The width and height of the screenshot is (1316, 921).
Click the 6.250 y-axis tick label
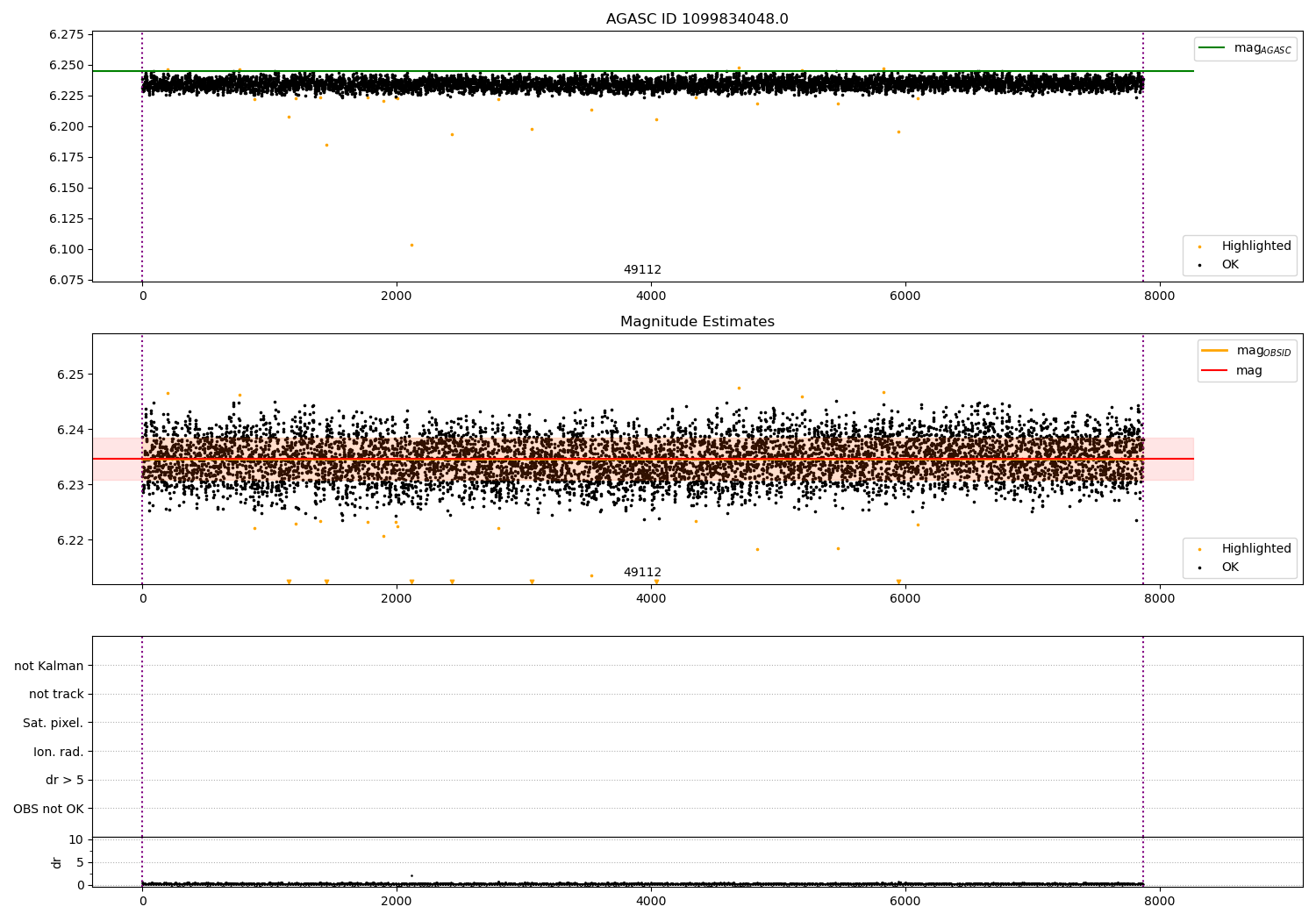point(67,66)
